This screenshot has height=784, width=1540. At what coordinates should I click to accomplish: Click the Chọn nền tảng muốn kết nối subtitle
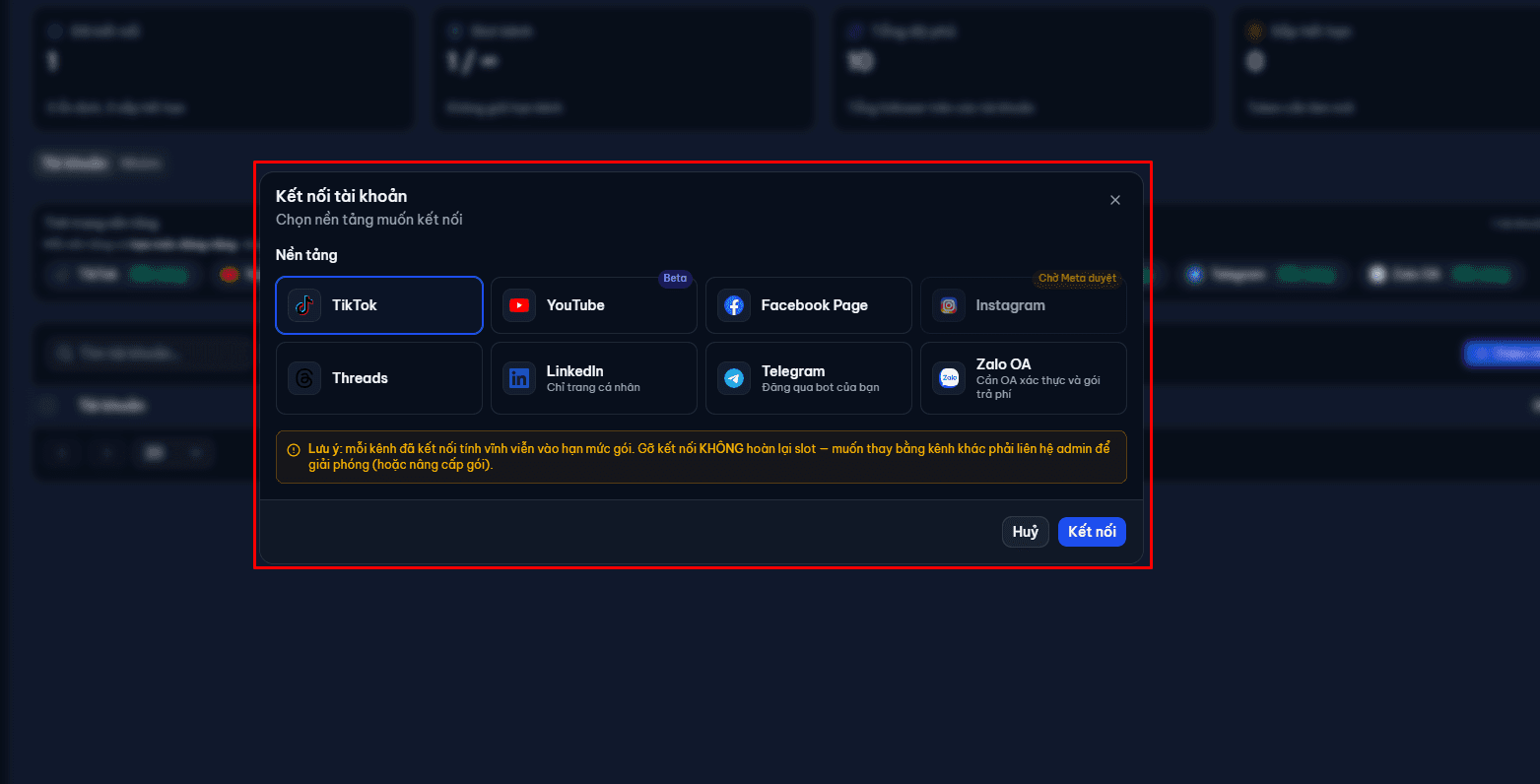pyautogui.click(x=369, y=220)
